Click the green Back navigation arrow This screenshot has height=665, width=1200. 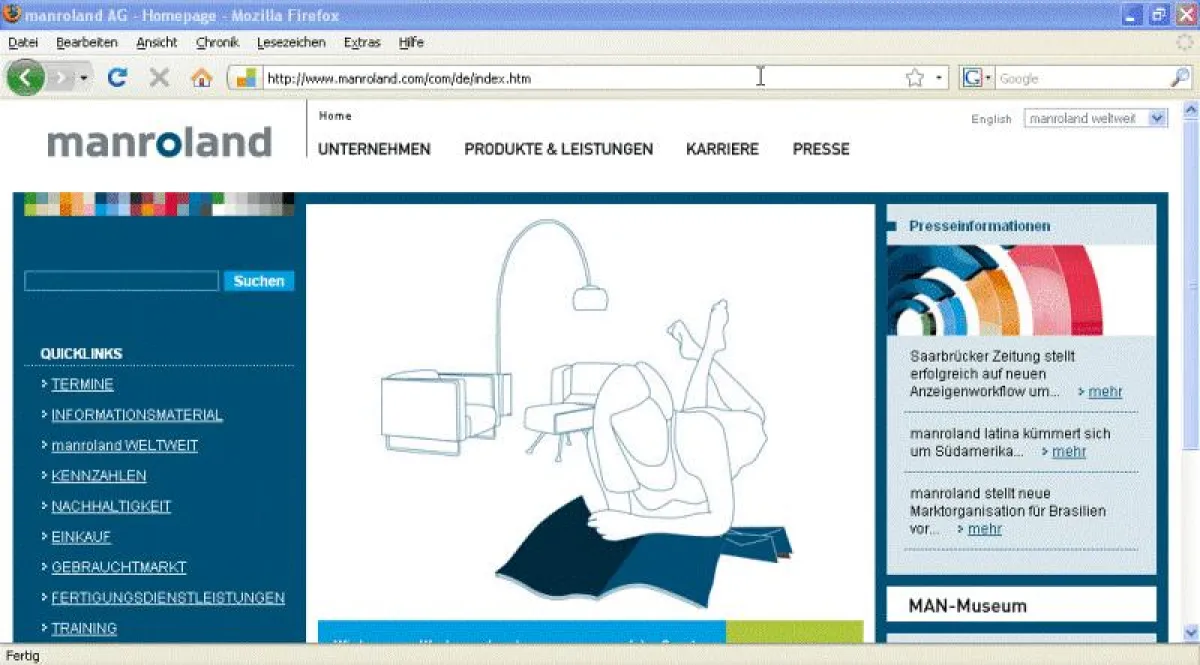point(24,77)
